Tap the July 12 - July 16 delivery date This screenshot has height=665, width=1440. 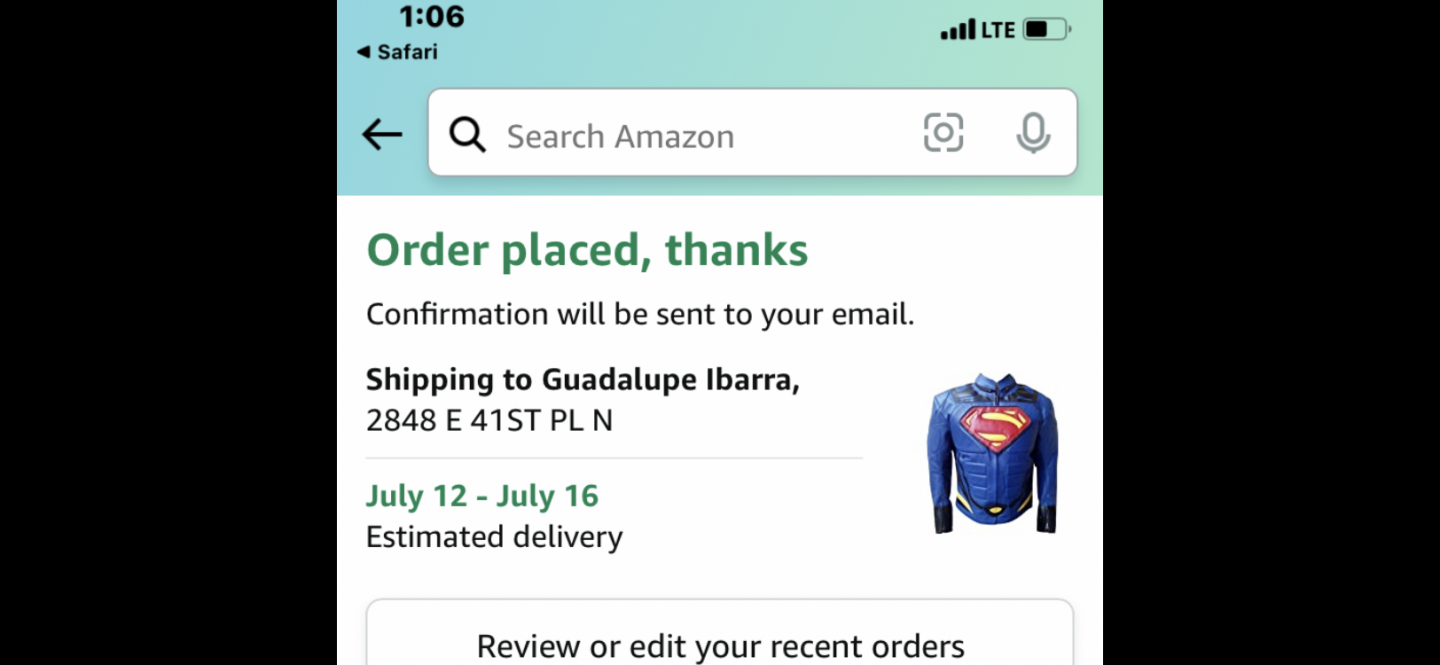point(482,496)
